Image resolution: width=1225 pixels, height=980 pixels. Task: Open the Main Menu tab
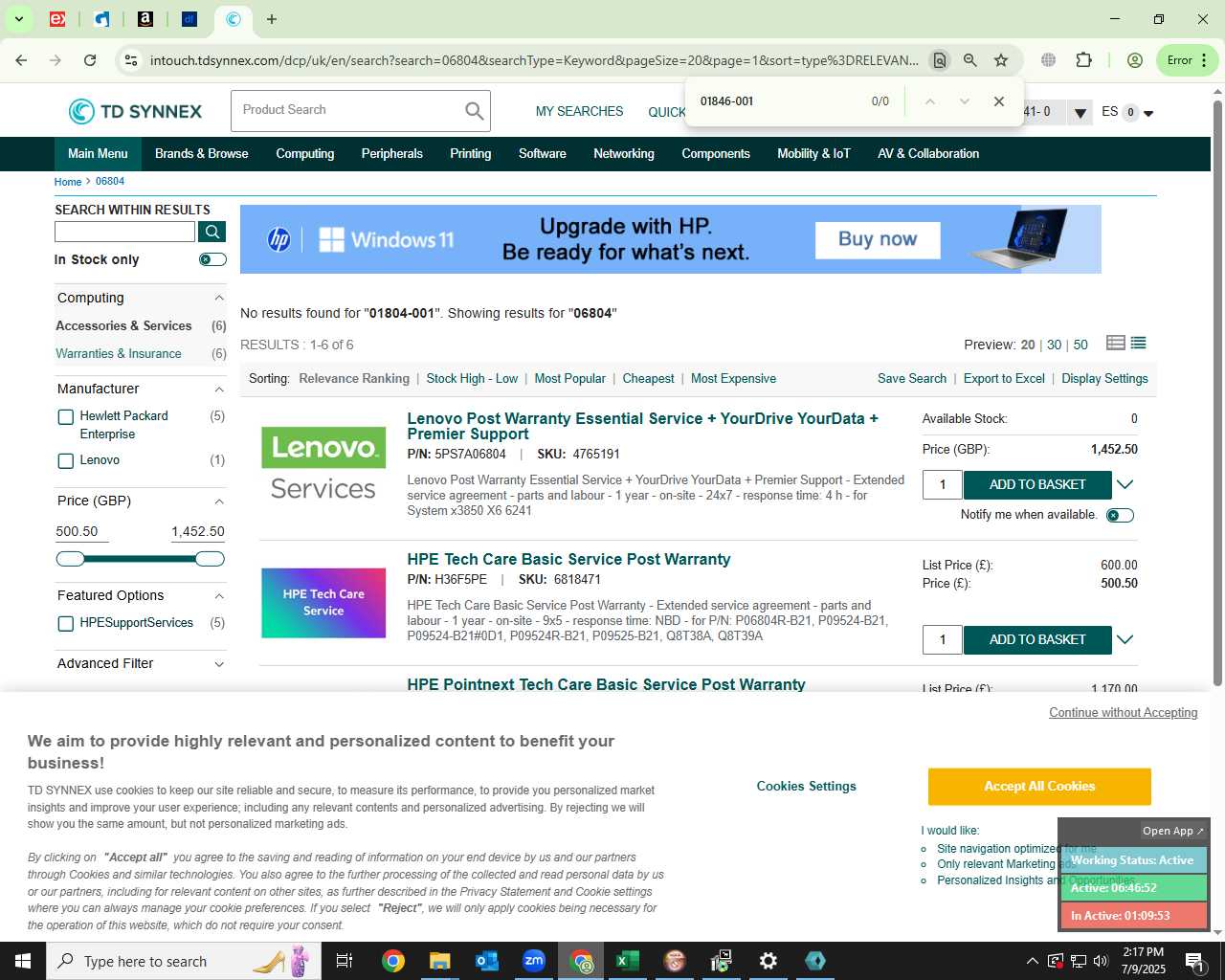(x=98, y=154)
